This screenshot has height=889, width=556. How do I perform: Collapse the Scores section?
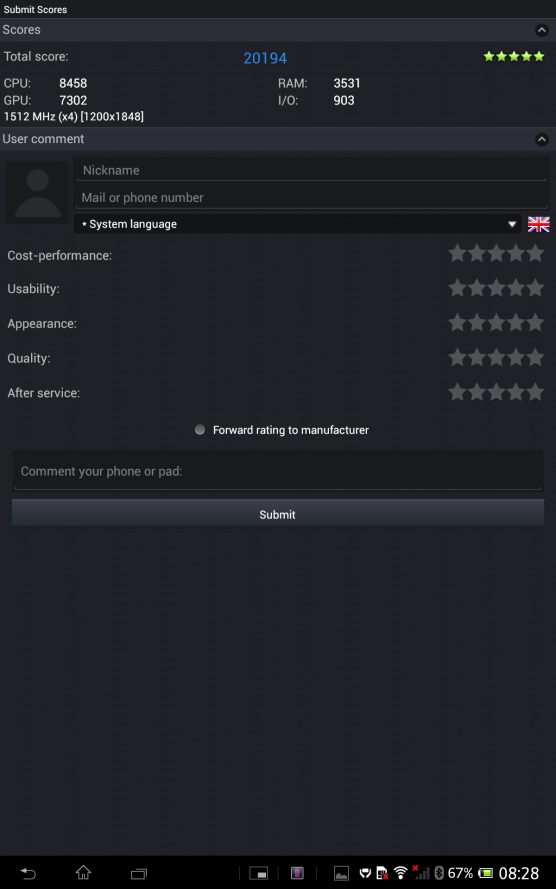click(542, 30)
